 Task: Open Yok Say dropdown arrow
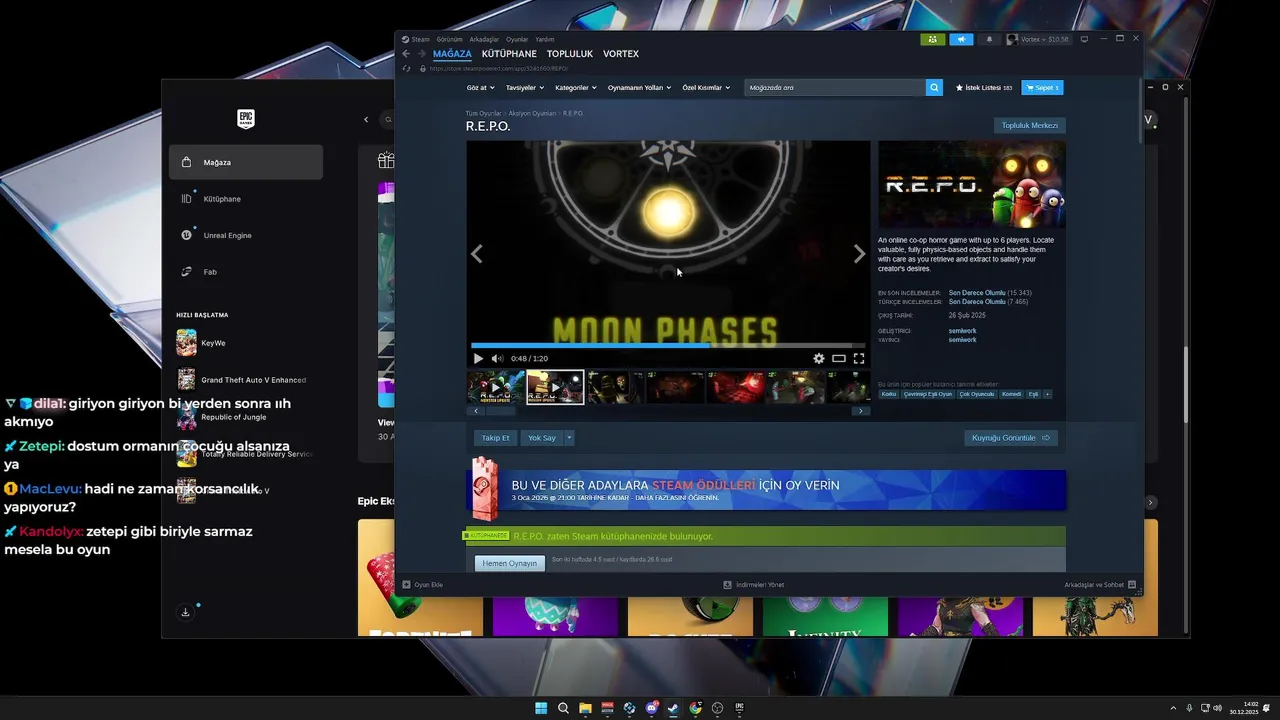coord(569,437)
